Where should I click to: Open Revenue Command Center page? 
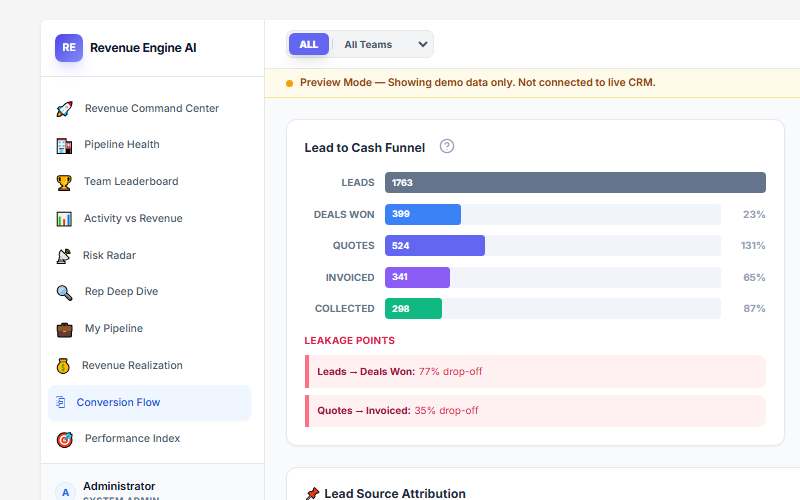click(x=149, y=108)
